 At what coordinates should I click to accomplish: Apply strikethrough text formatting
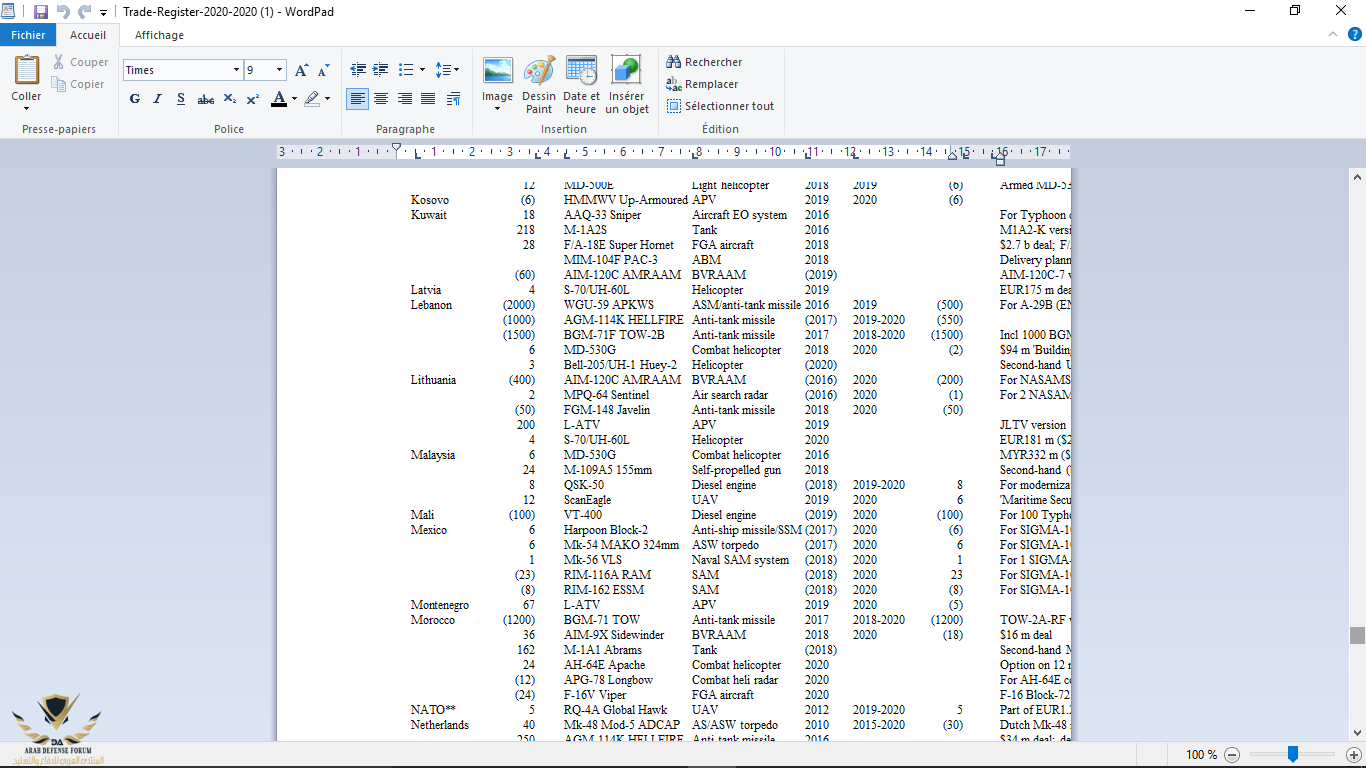point(205,99)
